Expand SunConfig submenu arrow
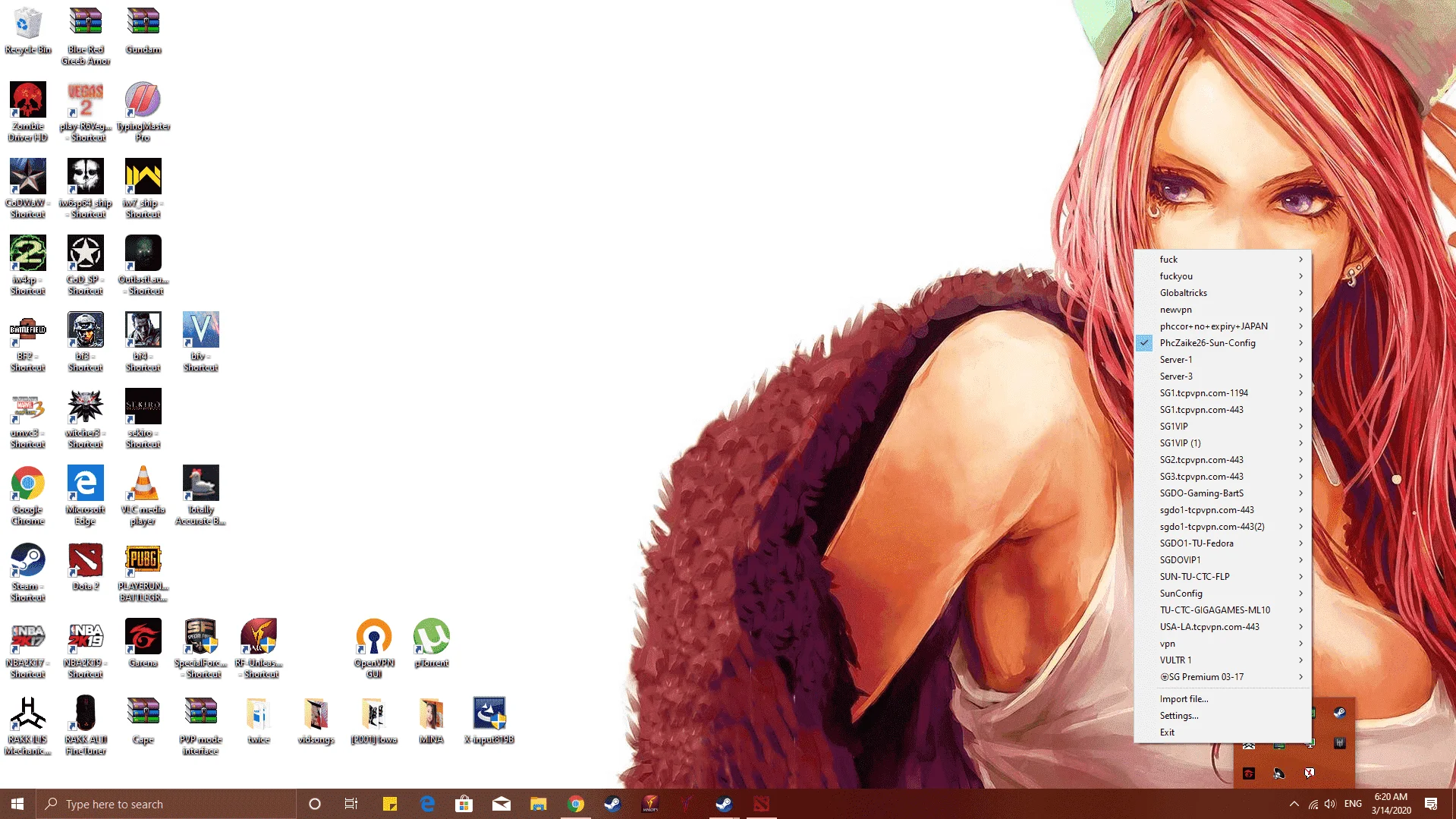 tap(1300, 594)
